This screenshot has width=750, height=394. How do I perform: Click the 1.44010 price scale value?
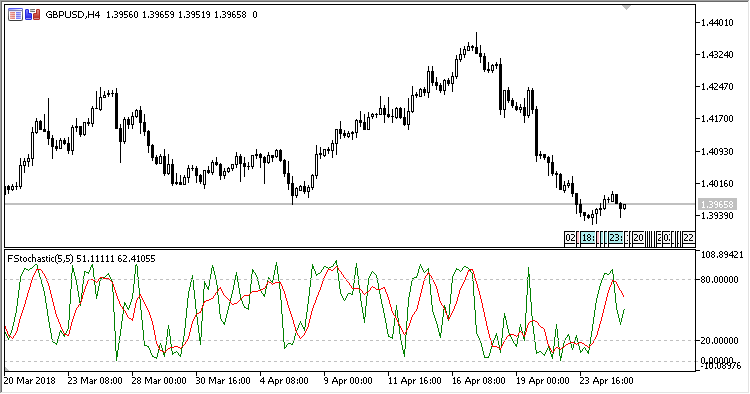717,22
